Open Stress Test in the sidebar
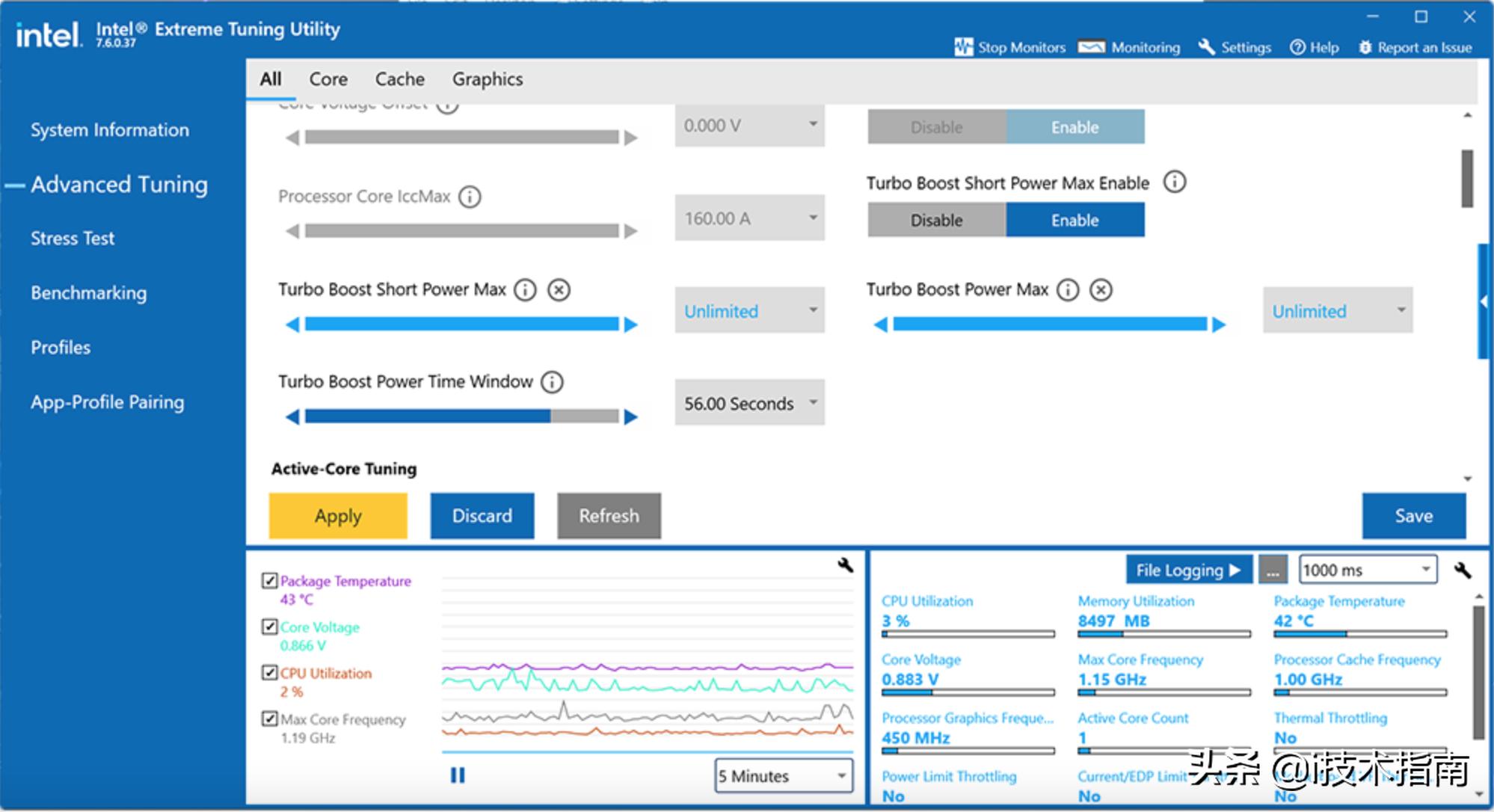This screenshot has height=812, width=1494. (x=73, y=239)
